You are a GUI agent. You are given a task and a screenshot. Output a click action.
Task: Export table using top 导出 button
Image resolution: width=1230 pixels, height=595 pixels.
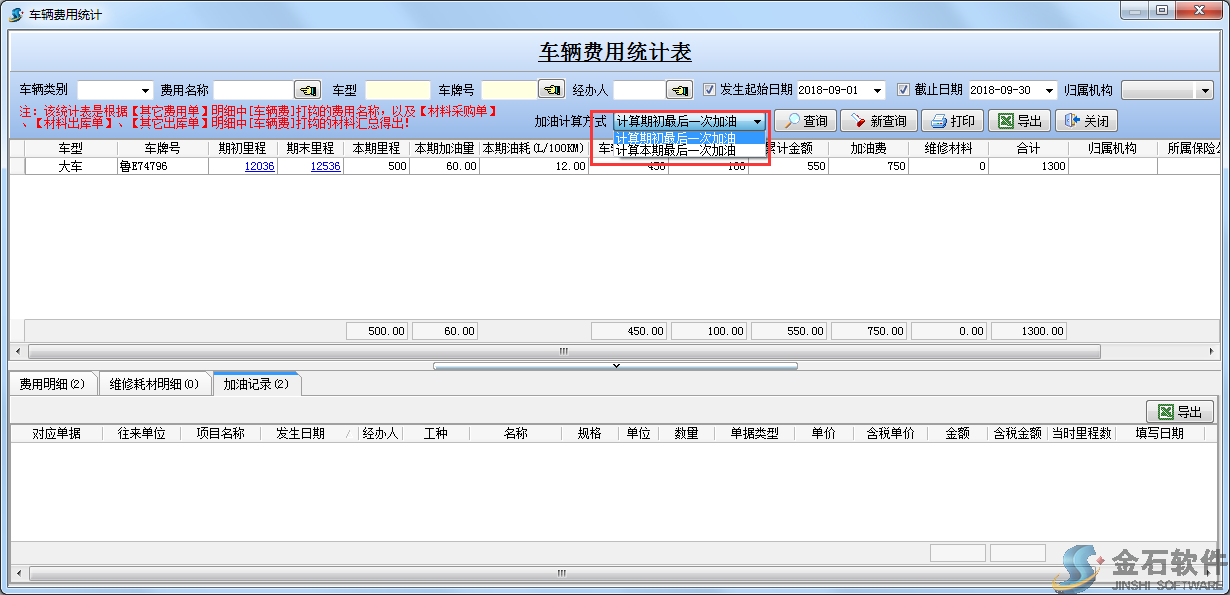click(x=1019, y=121)
